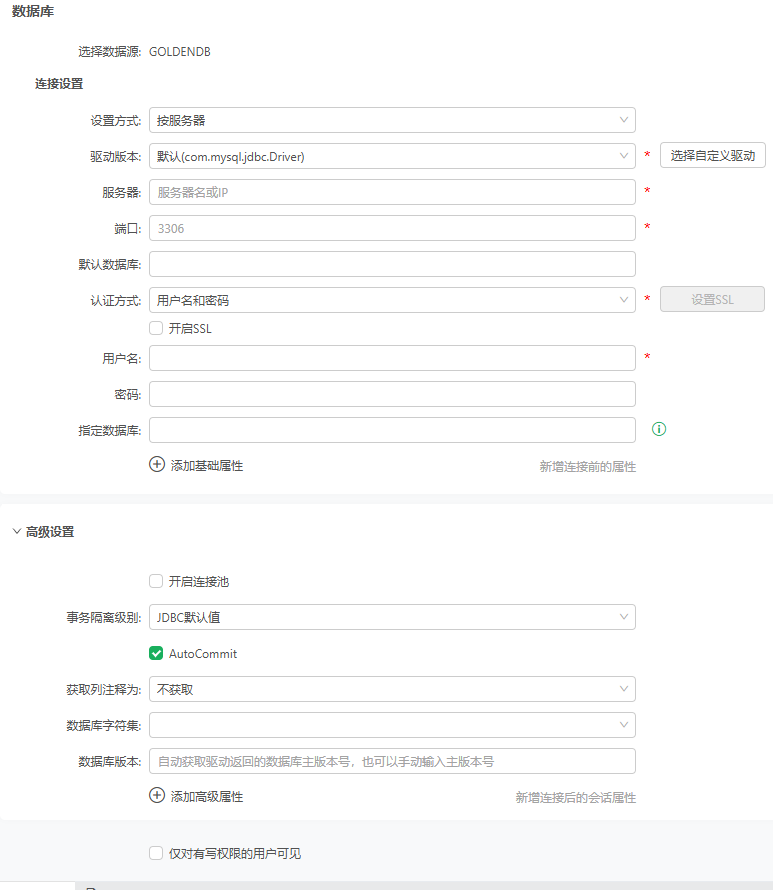Image resolution: width=773 pixels, height=890 pixels.
Task: Click the 添加基础属性 link text
Action: pos(207,465)
